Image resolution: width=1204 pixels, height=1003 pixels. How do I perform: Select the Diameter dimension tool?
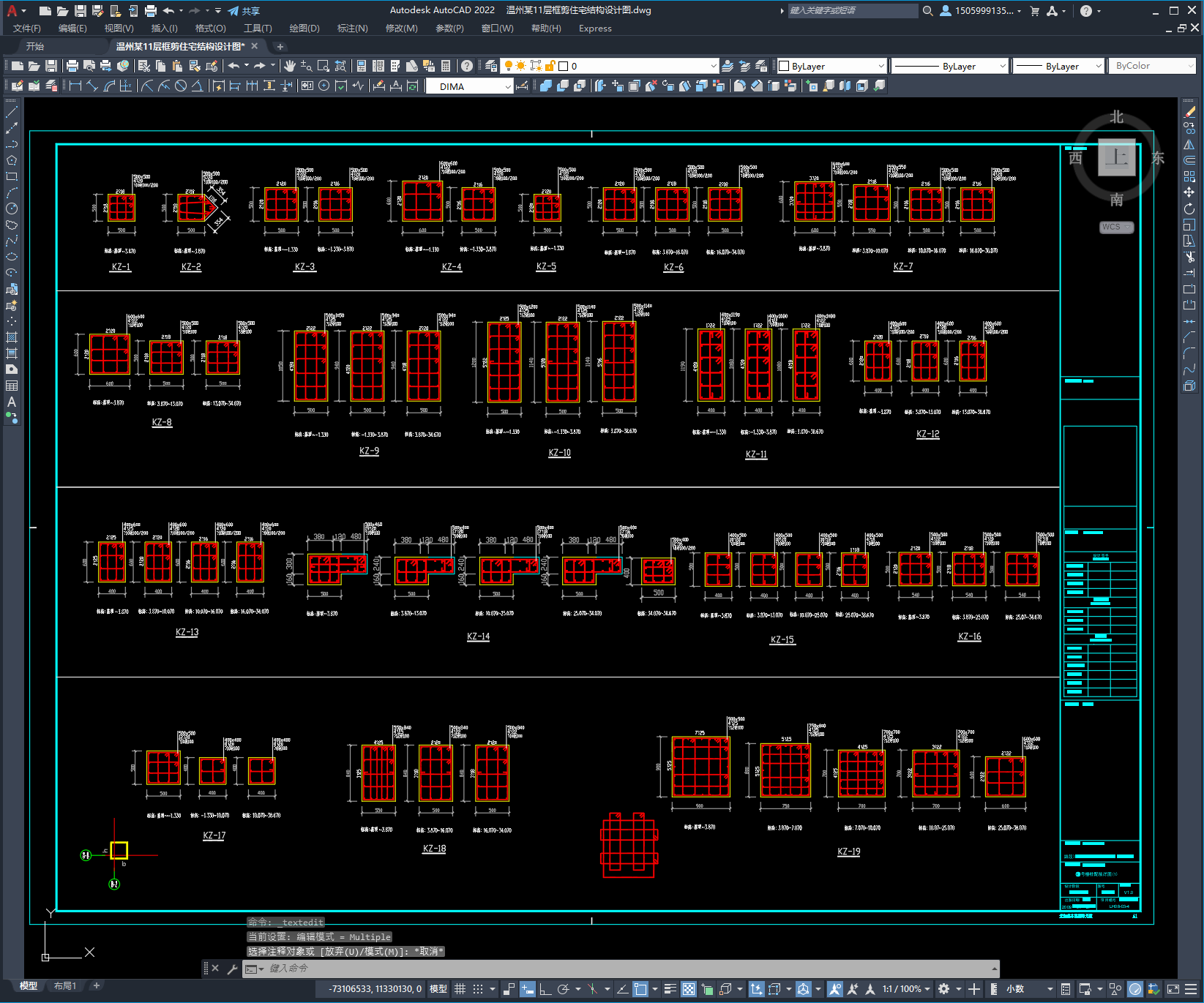click(181, 86)
